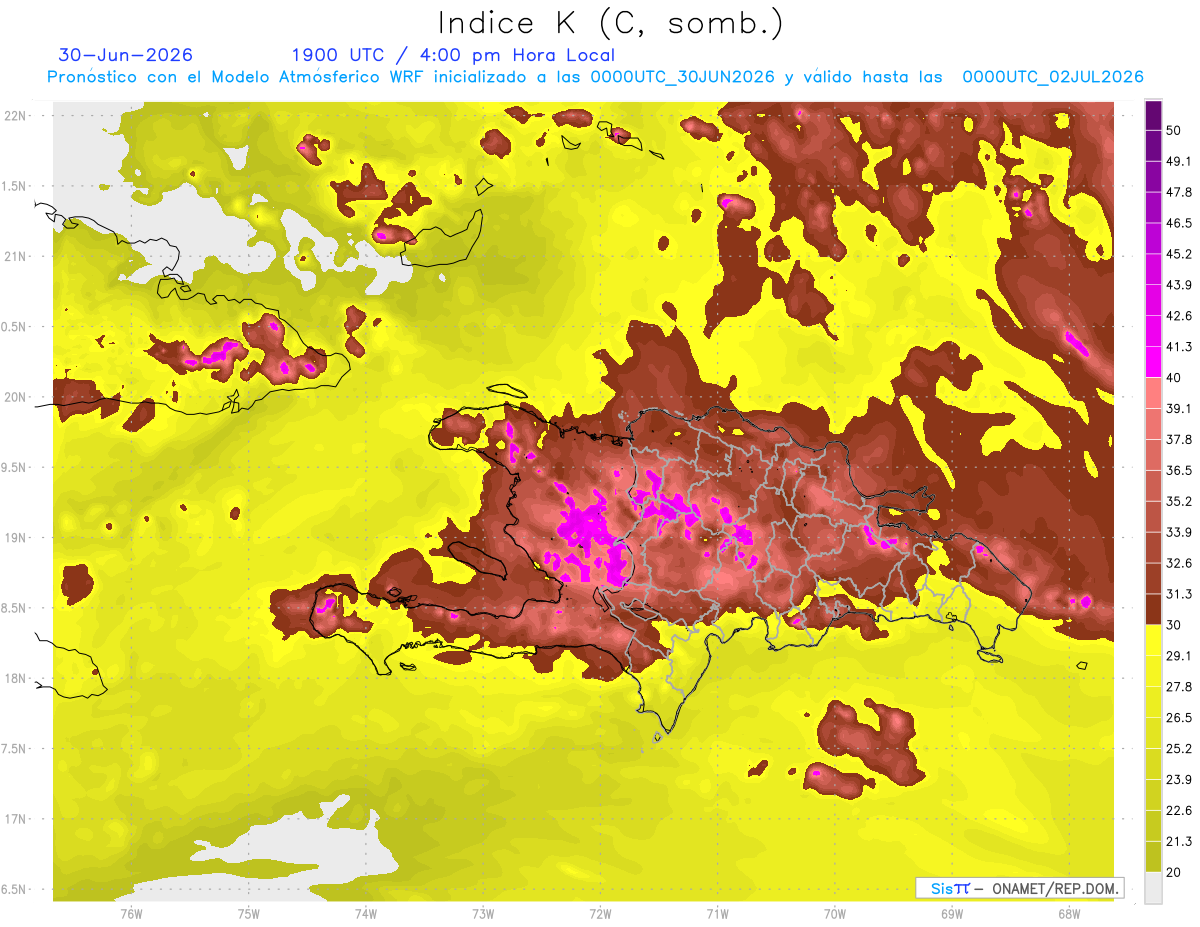Click the '29.1' colorbar label
Viewport: 1200px width, 927px height.
click(1179, 656)
